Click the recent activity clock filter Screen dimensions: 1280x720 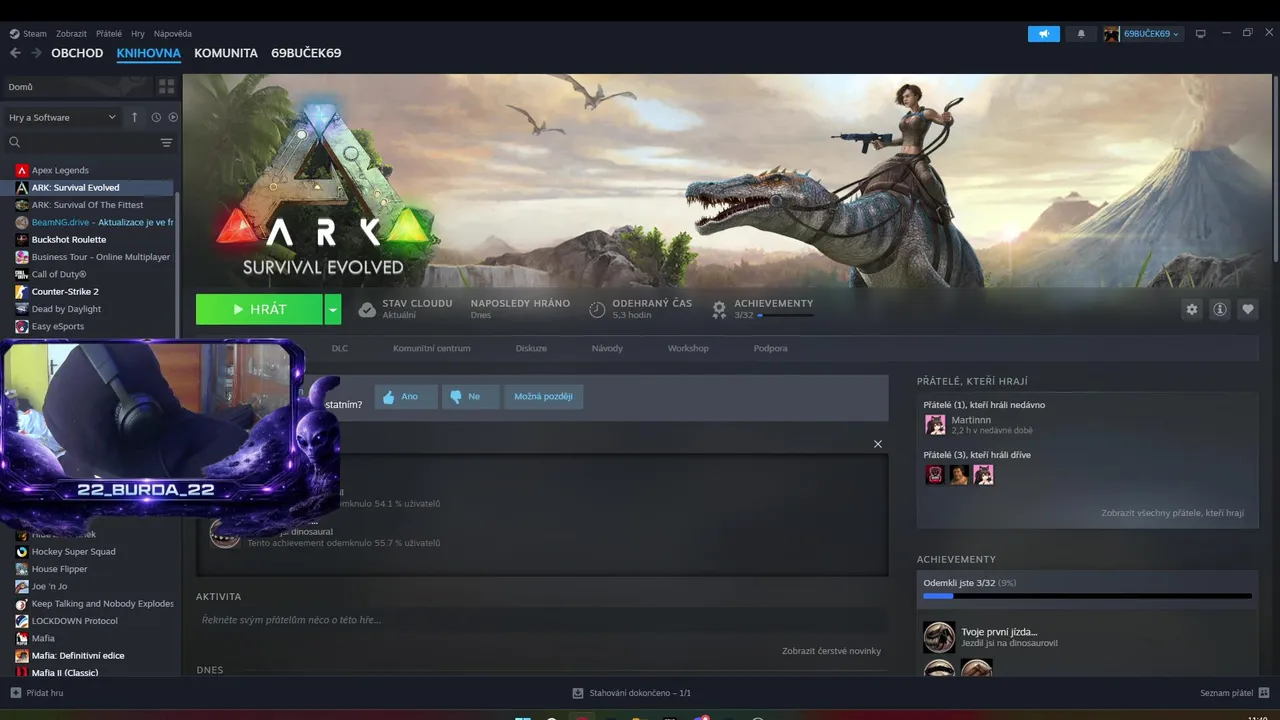[156, 117]
